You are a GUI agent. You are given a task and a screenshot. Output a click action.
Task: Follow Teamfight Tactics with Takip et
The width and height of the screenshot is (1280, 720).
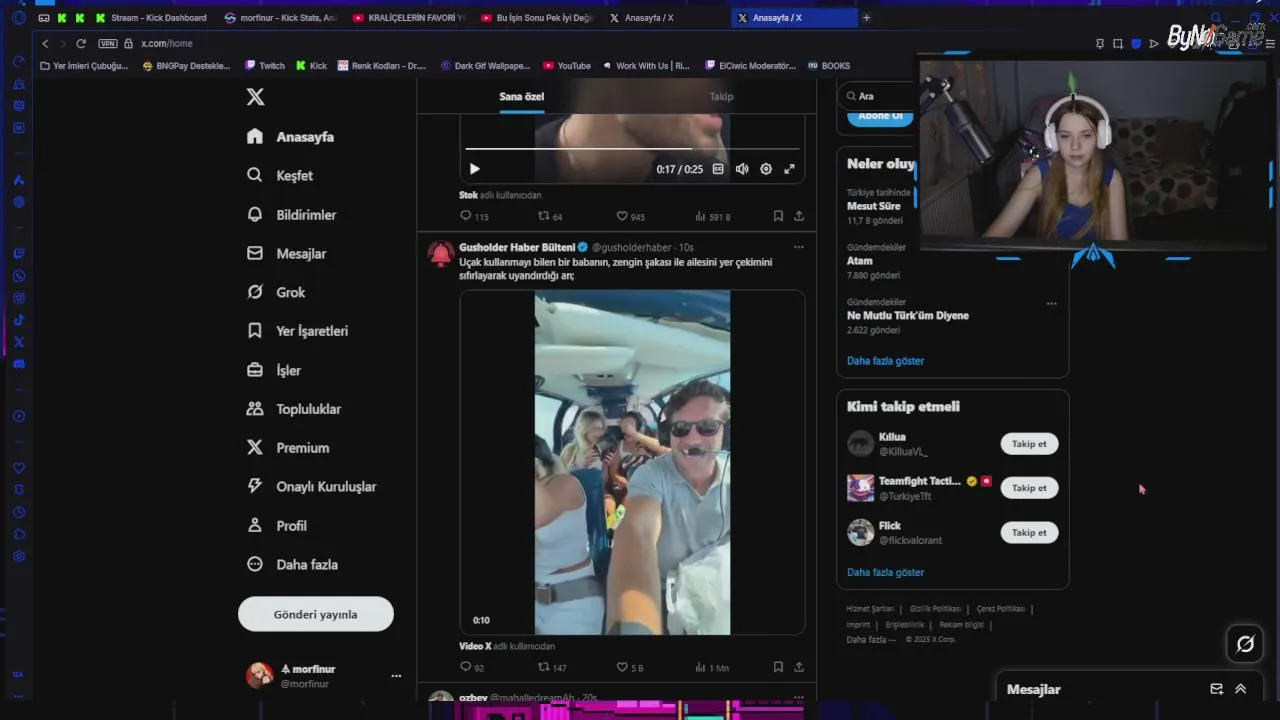[x=1029, y=488]
